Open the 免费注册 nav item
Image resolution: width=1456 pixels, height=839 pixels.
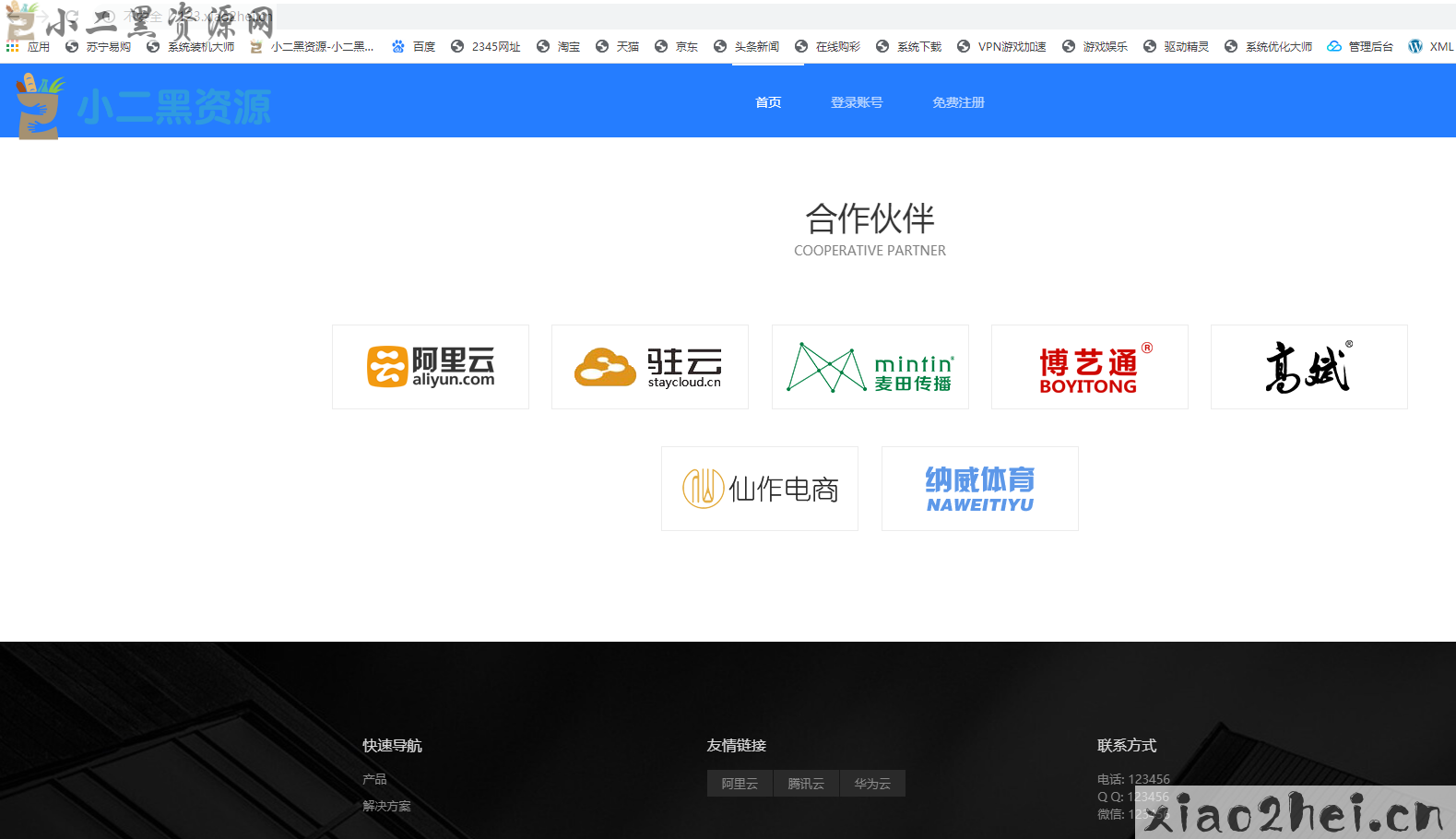(958, 102)
